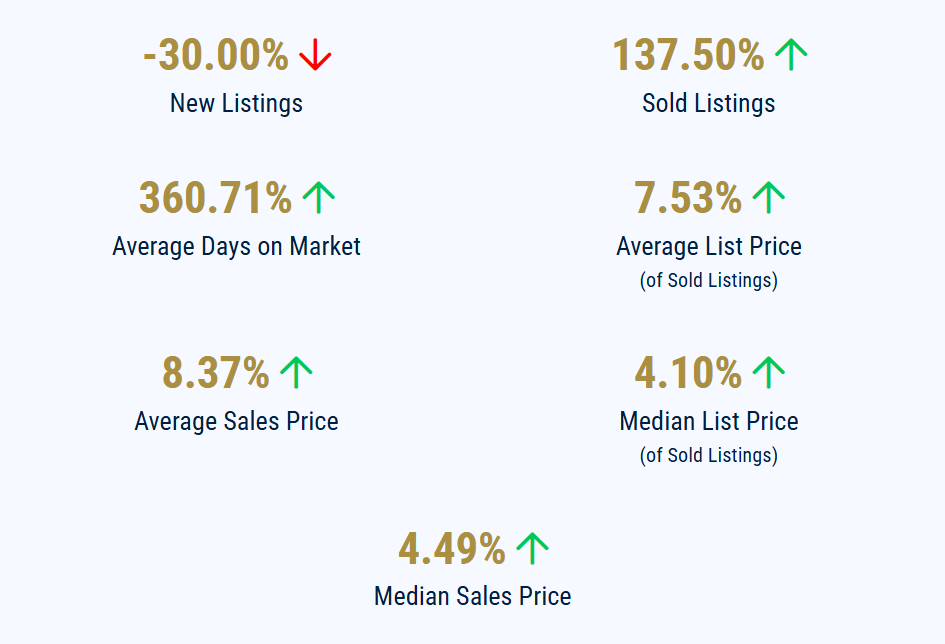Click the green up arrow beside 4.10%

click(x=768, y=373)
